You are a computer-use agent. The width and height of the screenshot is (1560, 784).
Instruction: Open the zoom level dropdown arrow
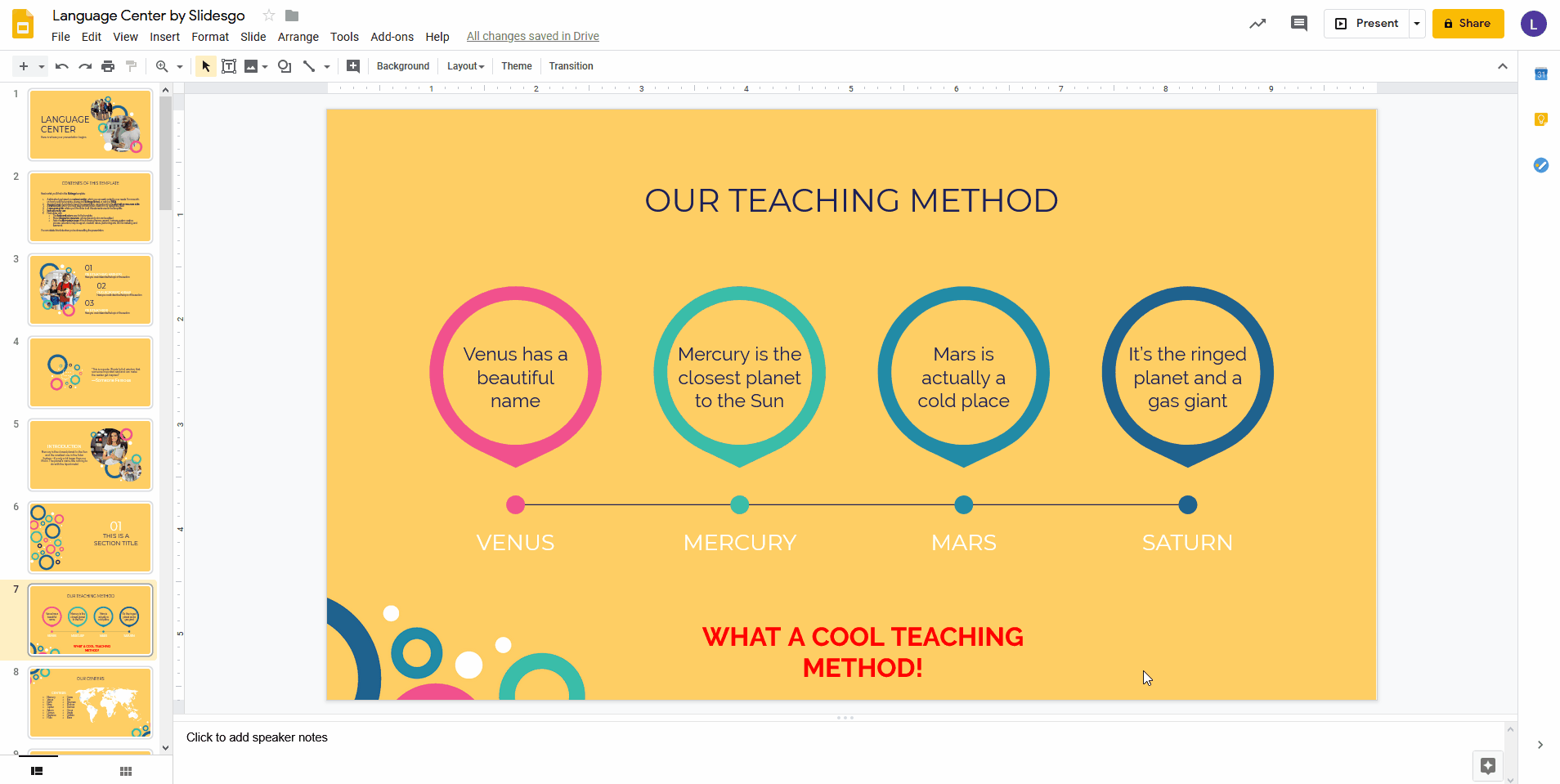coord(180,66)
